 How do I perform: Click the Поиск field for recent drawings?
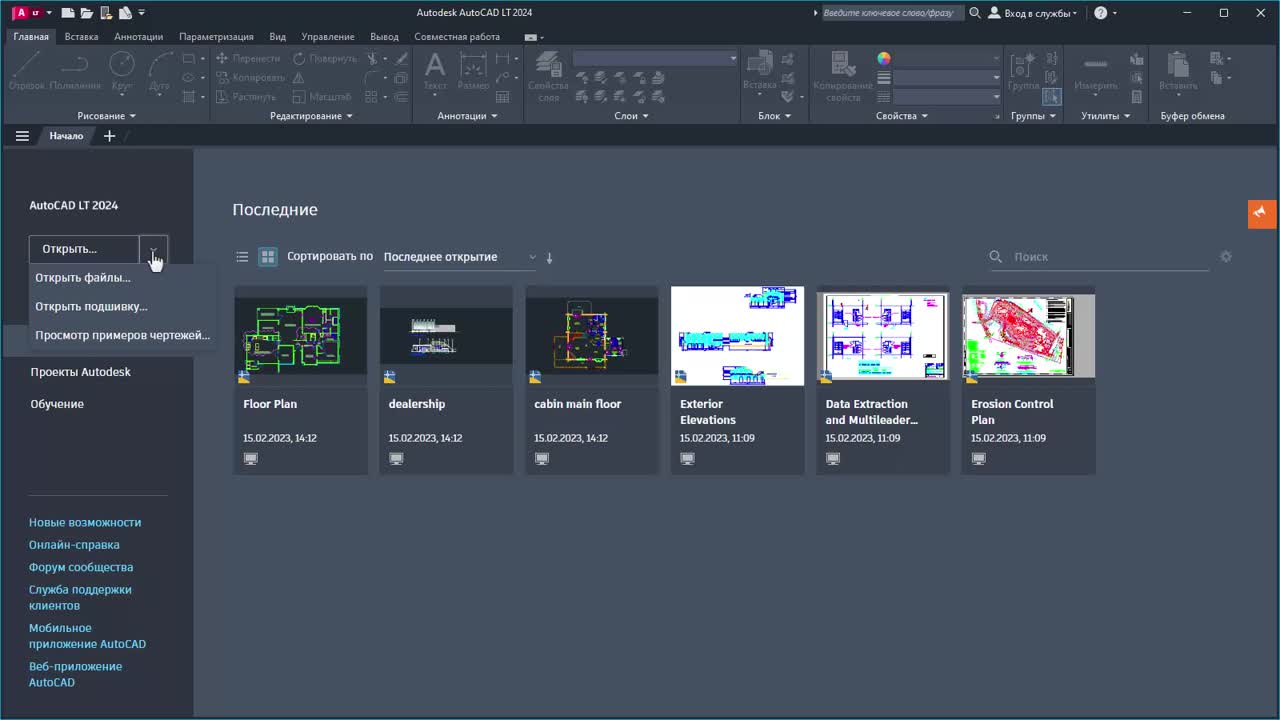pyautogui.click(x=1100, y=257)
